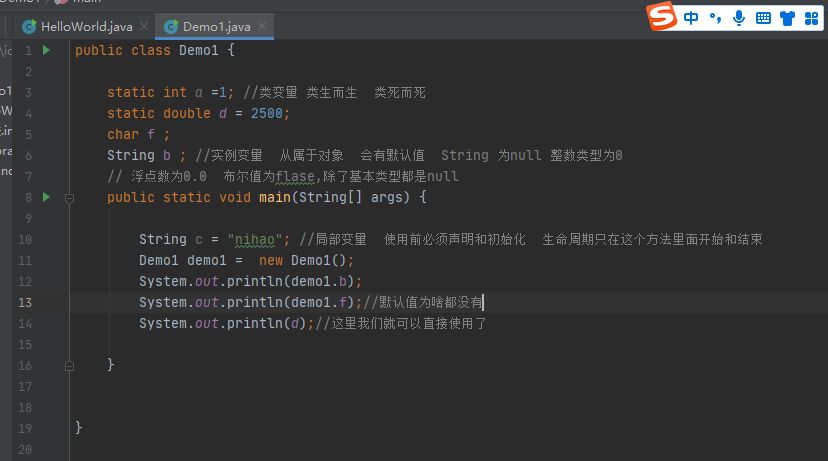Open the Sogou skin shirt icon

click(x=787, y=17)
